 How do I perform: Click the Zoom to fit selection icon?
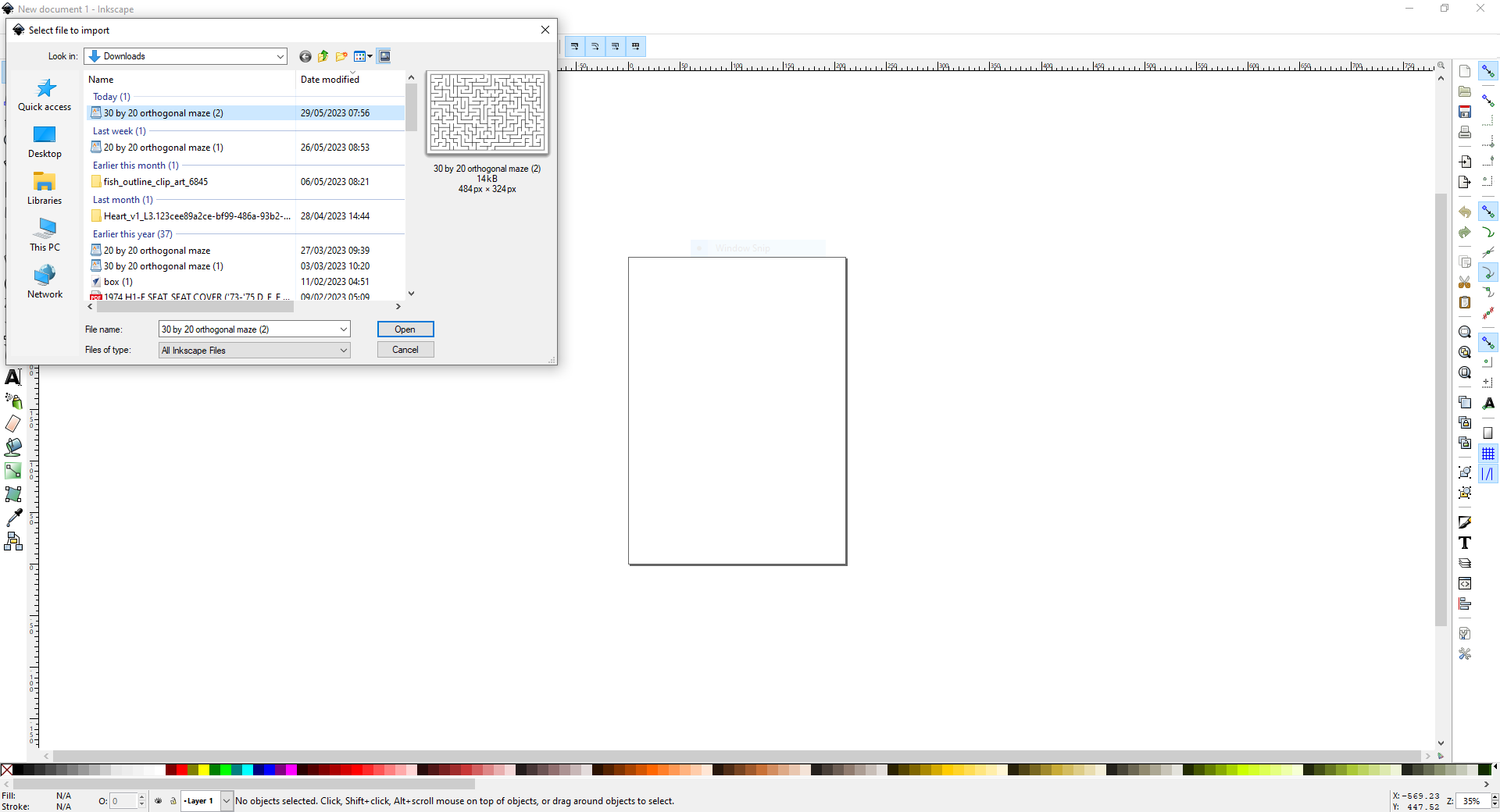(1465, 332)
